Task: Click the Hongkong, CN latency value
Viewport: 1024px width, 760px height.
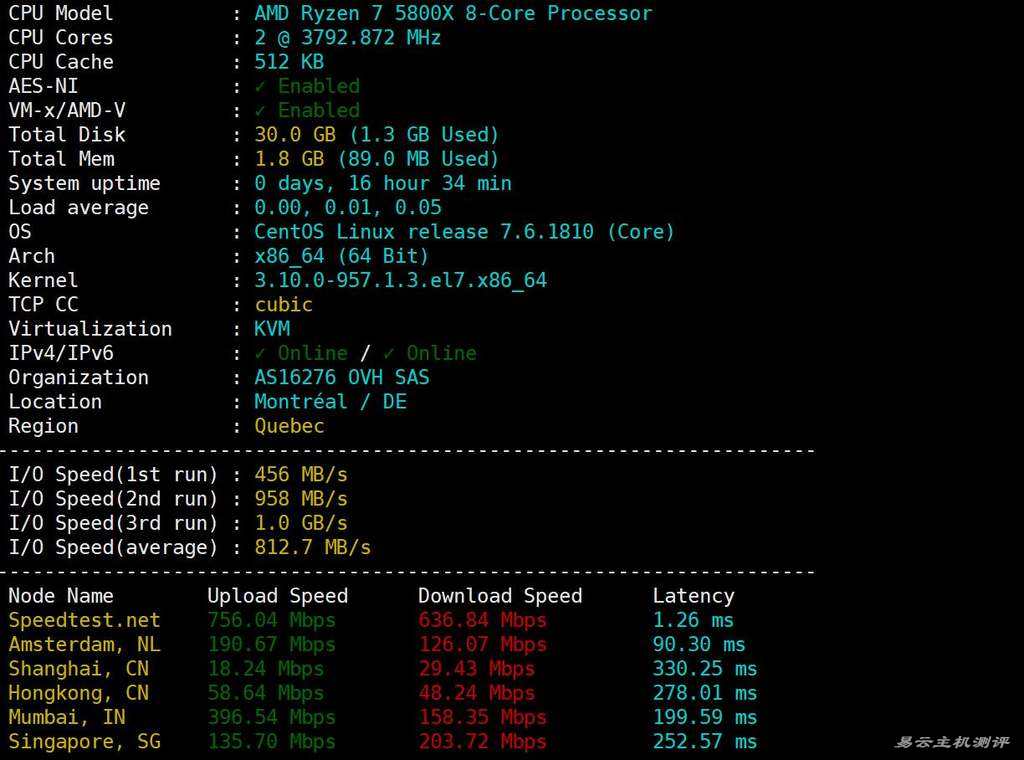Action: click(x=705, y=692)
